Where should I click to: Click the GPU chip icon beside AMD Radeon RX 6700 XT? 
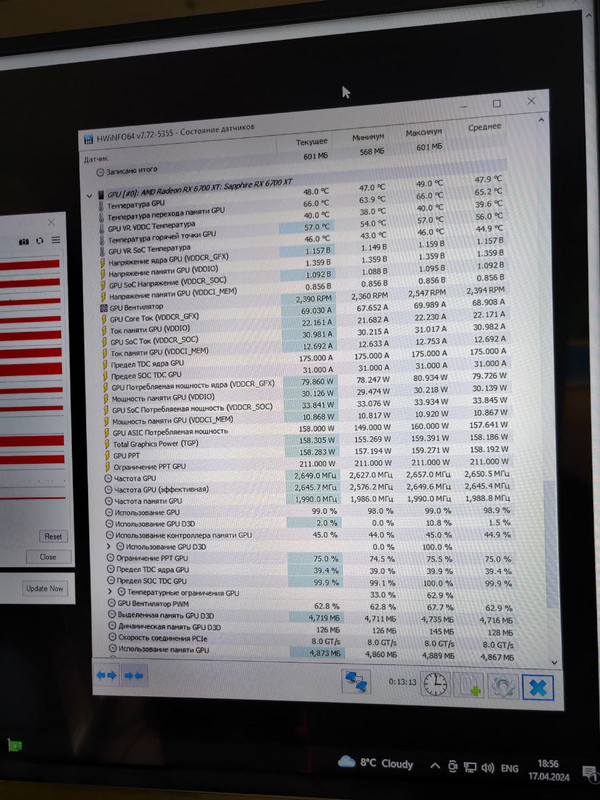click(100, 195)
